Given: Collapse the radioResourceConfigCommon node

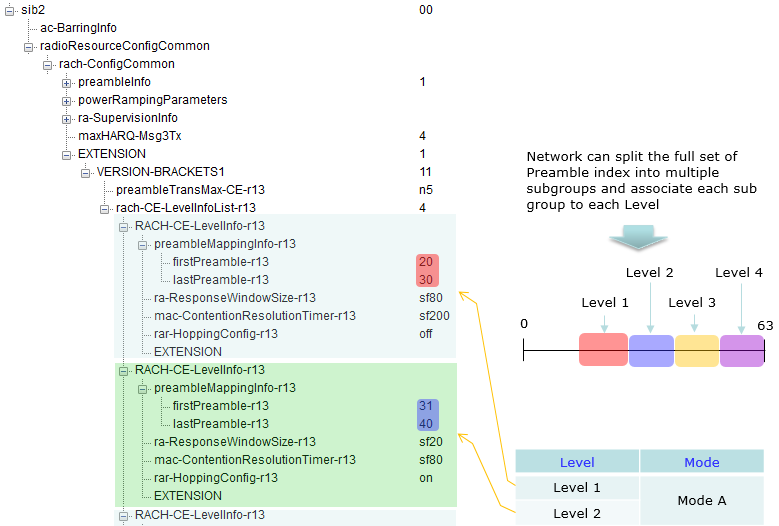Looking at the screenshot, I should pos(29,46).
